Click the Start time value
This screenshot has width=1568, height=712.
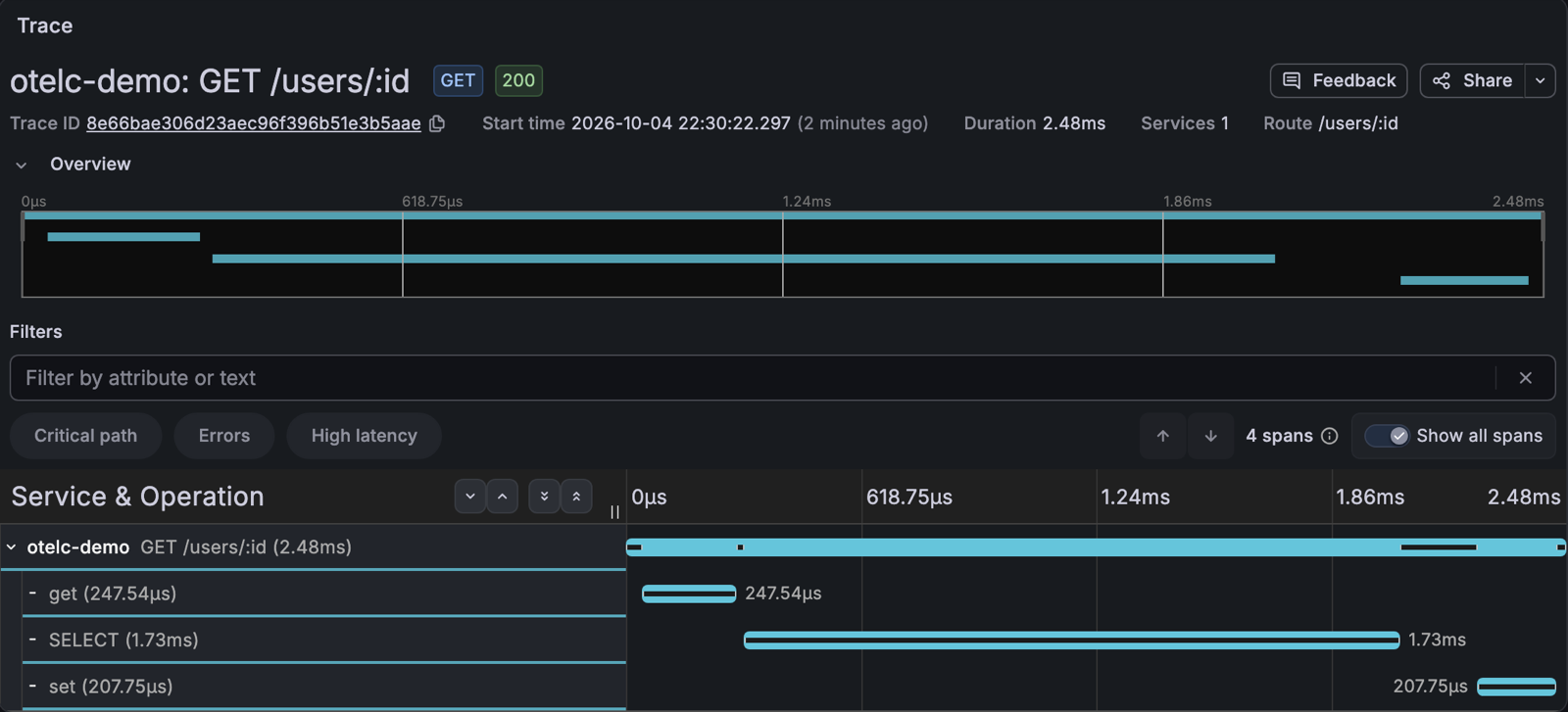pos(681,123)
